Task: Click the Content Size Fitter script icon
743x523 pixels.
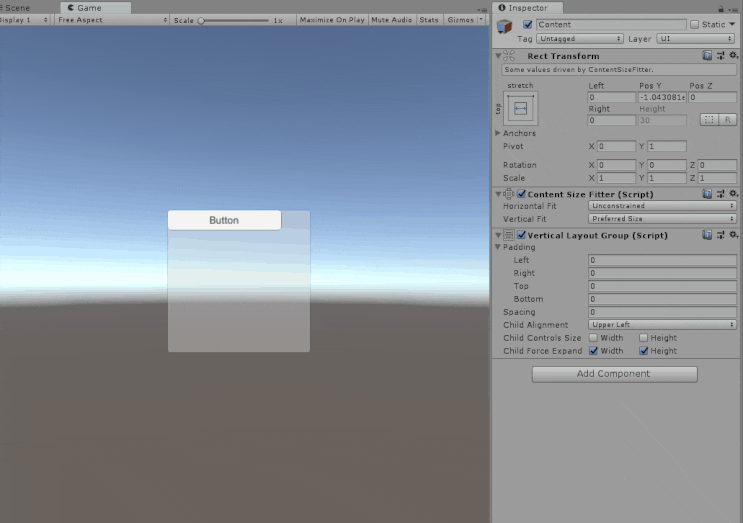Action: click(x=509, y=194)
